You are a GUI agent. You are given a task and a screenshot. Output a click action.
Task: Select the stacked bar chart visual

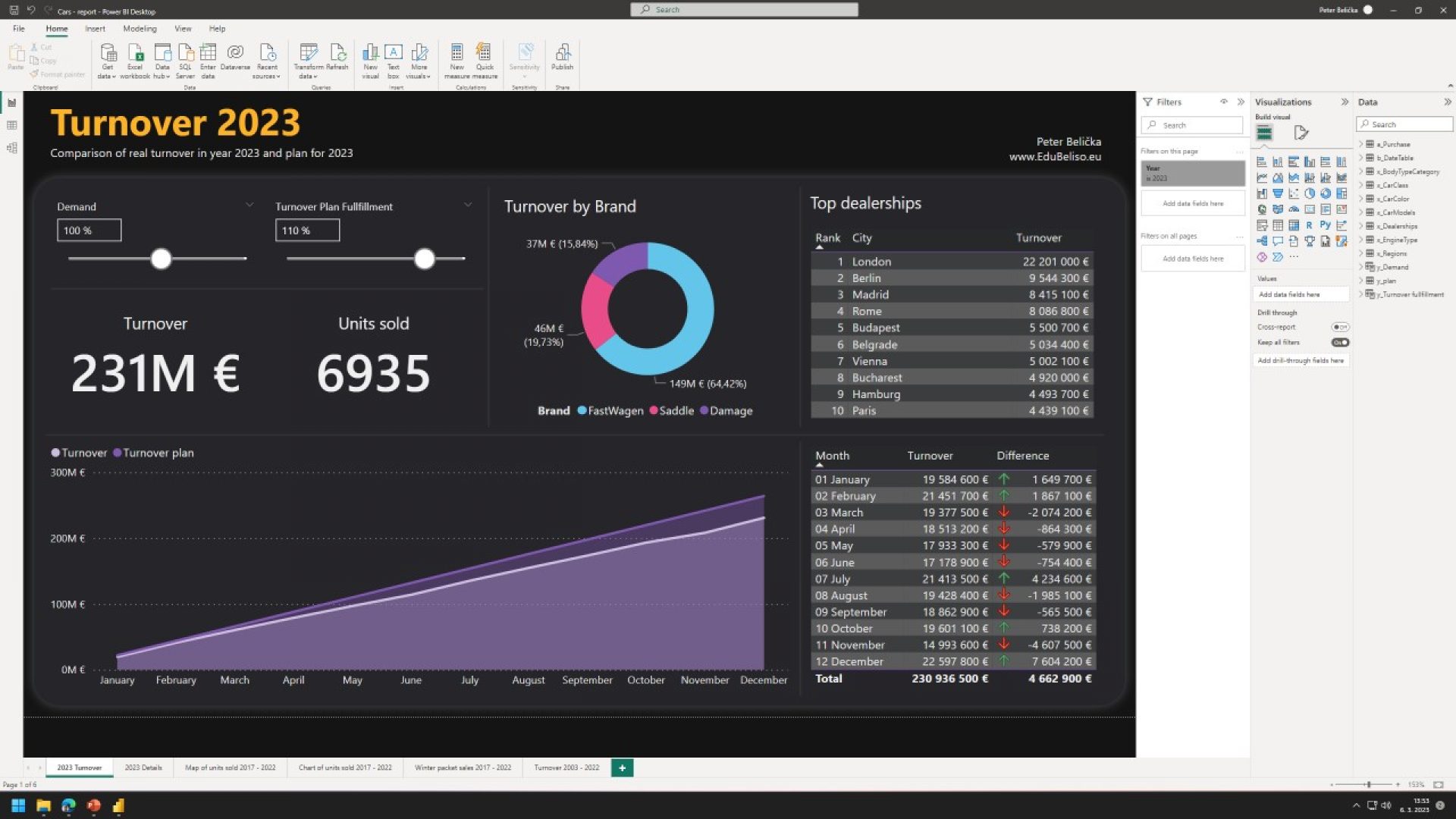[x=1262, y=162]
